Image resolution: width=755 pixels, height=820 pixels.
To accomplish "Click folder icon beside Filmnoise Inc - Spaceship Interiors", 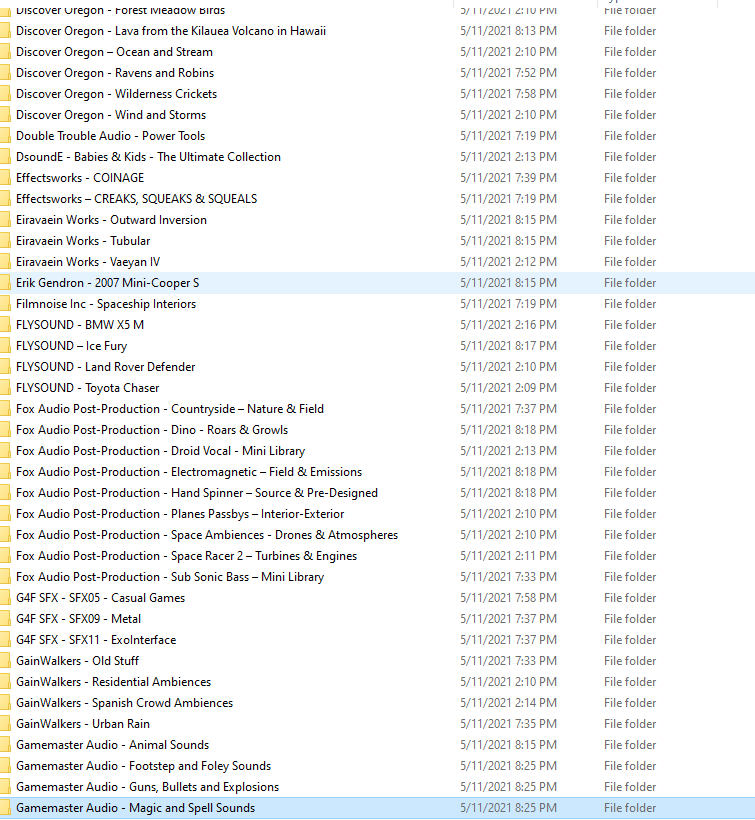I will [5, 304].
